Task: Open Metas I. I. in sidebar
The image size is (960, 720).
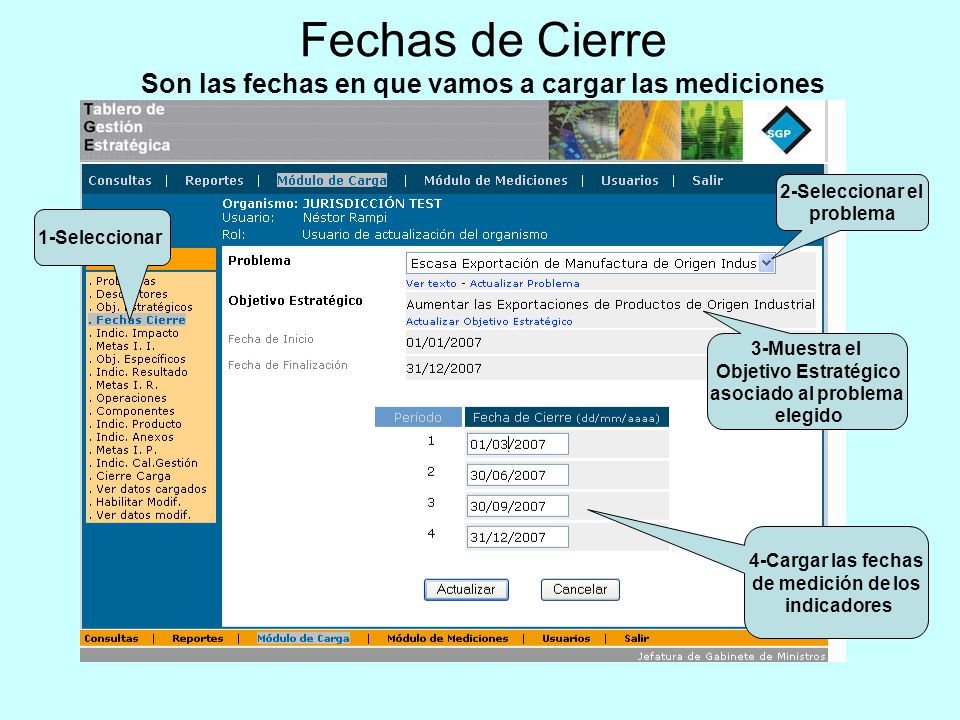Action: coord(126,346)
